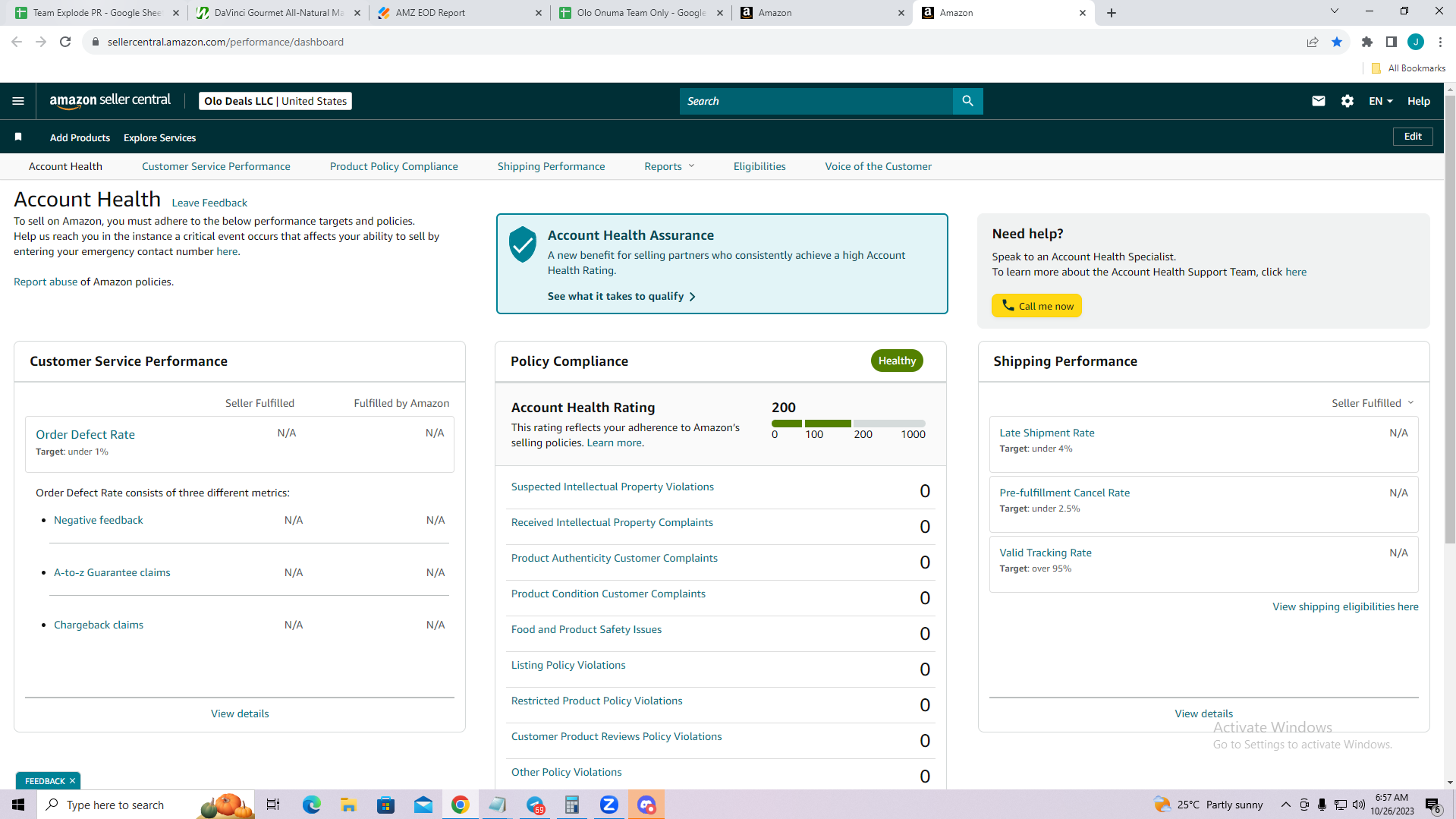This screenshot has width=1456, height=819.
Task: Dismiss the FEEDBACK tab with its X
Action: (73, 781)
